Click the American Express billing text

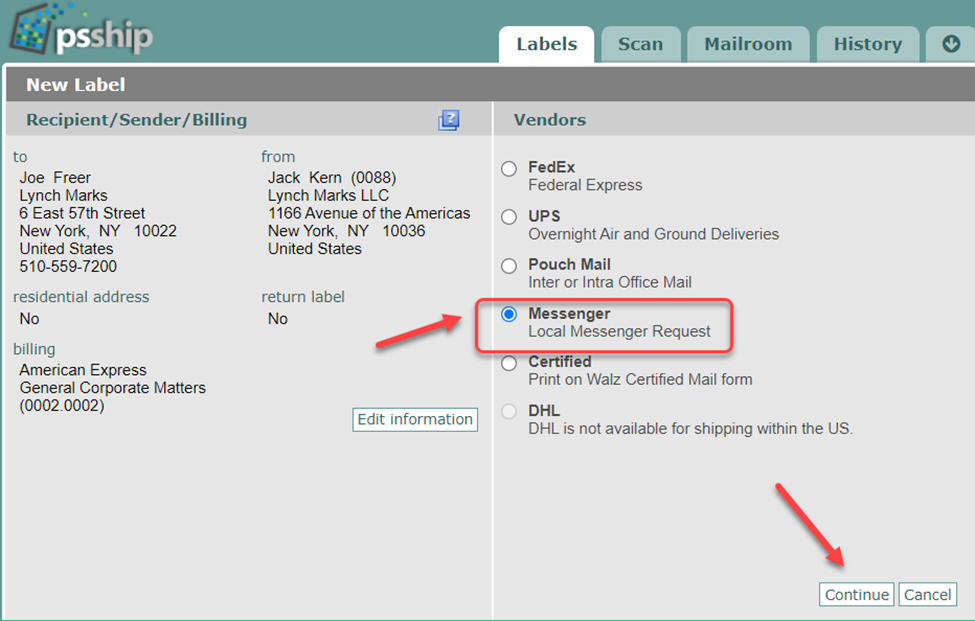(83, 370)
